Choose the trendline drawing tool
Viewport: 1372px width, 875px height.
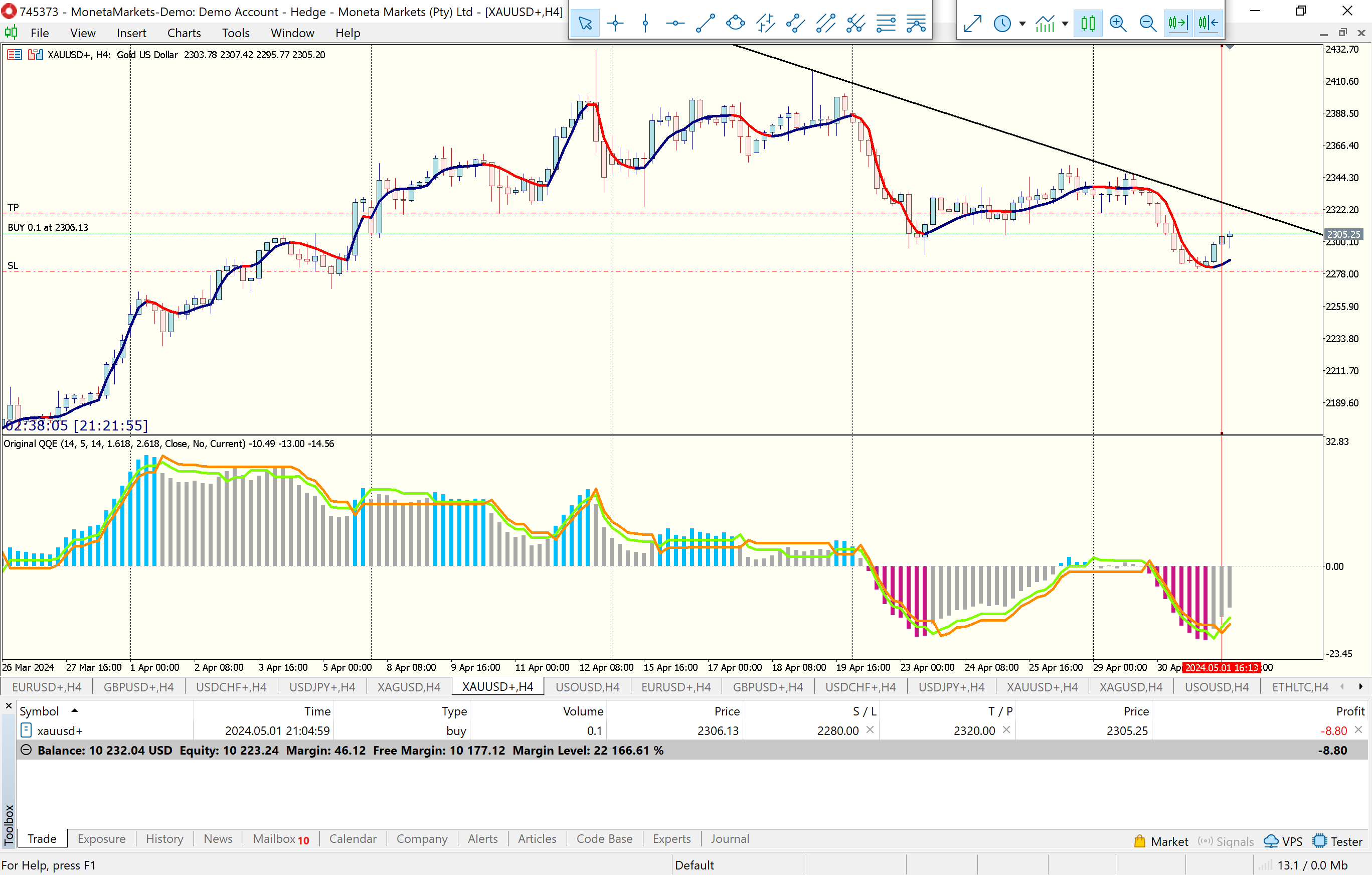pos(706,24)
